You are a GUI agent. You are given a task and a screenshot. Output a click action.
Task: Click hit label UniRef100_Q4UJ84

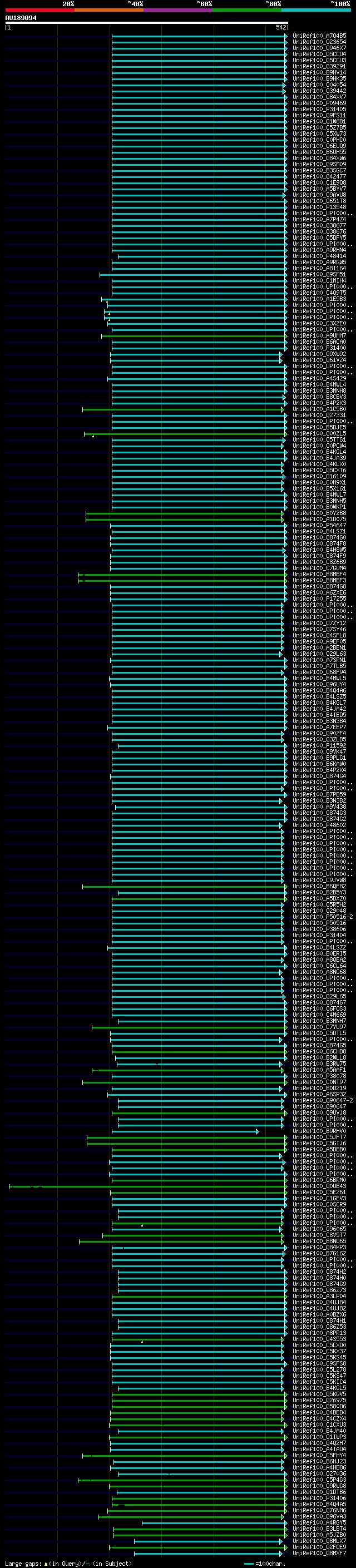coord(319,1303)
